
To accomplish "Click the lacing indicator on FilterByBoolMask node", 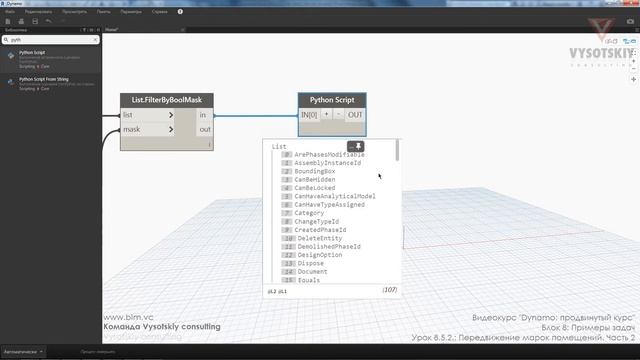I will point(209,144).
